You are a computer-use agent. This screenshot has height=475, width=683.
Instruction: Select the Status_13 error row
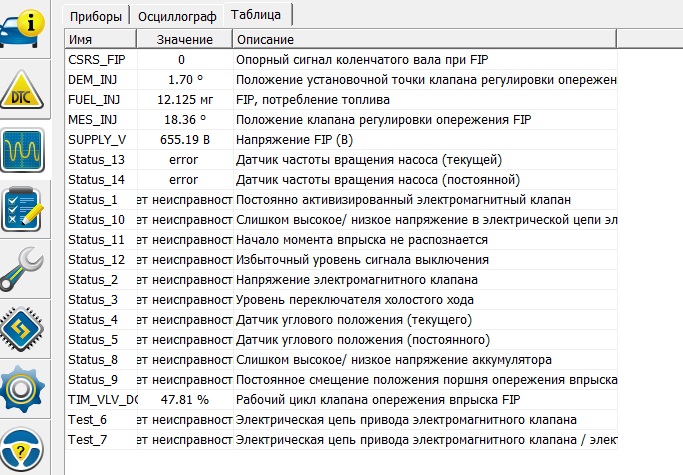pos(341,159)
